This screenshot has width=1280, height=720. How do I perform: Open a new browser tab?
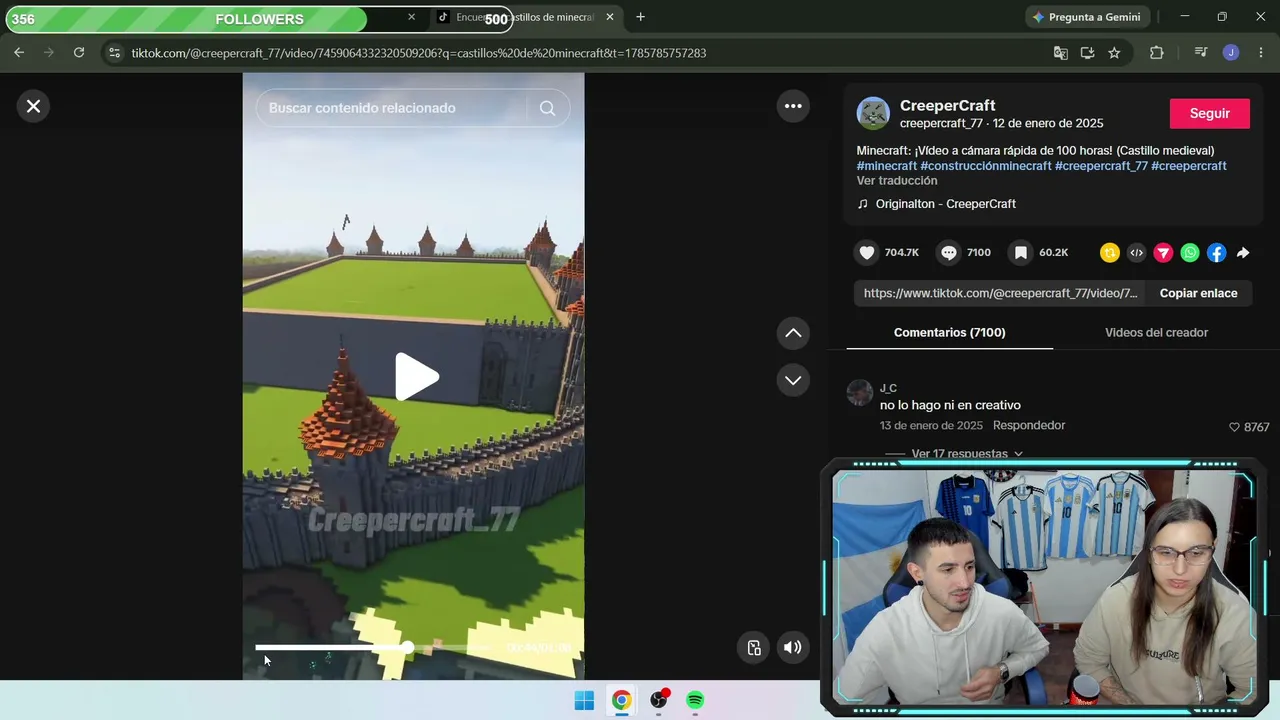click(640, 17)
